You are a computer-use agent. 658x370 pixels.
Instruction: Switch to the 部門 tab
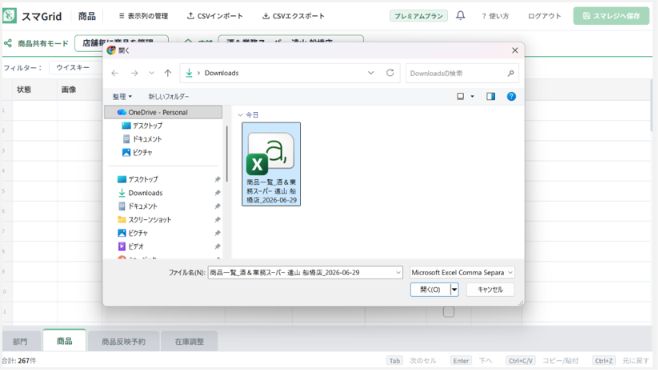click(x=20, y=341)
